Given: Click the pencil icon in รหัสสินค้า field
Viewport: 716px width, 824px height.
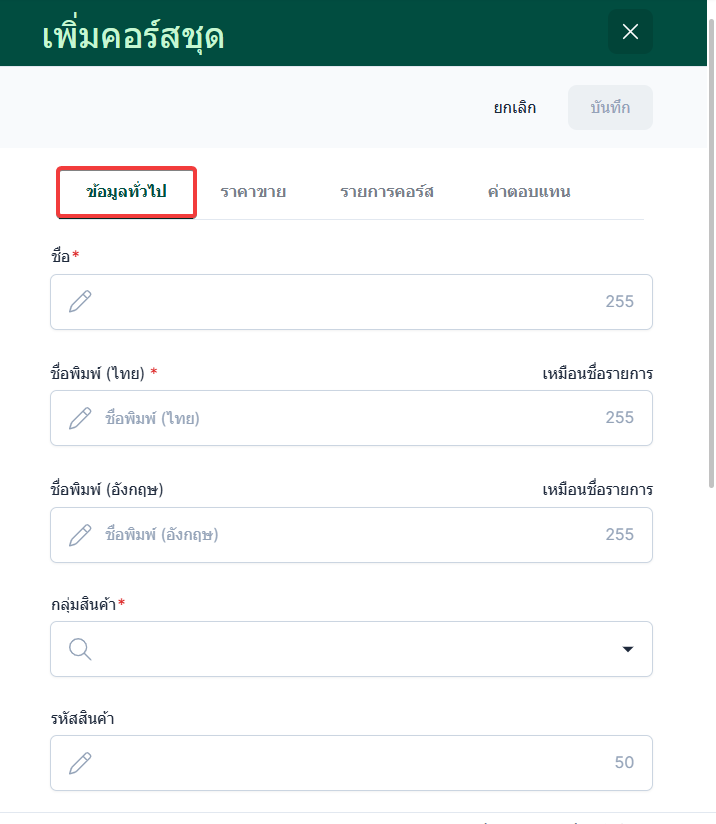Looking at the screenshot, I should pos(80,763).
